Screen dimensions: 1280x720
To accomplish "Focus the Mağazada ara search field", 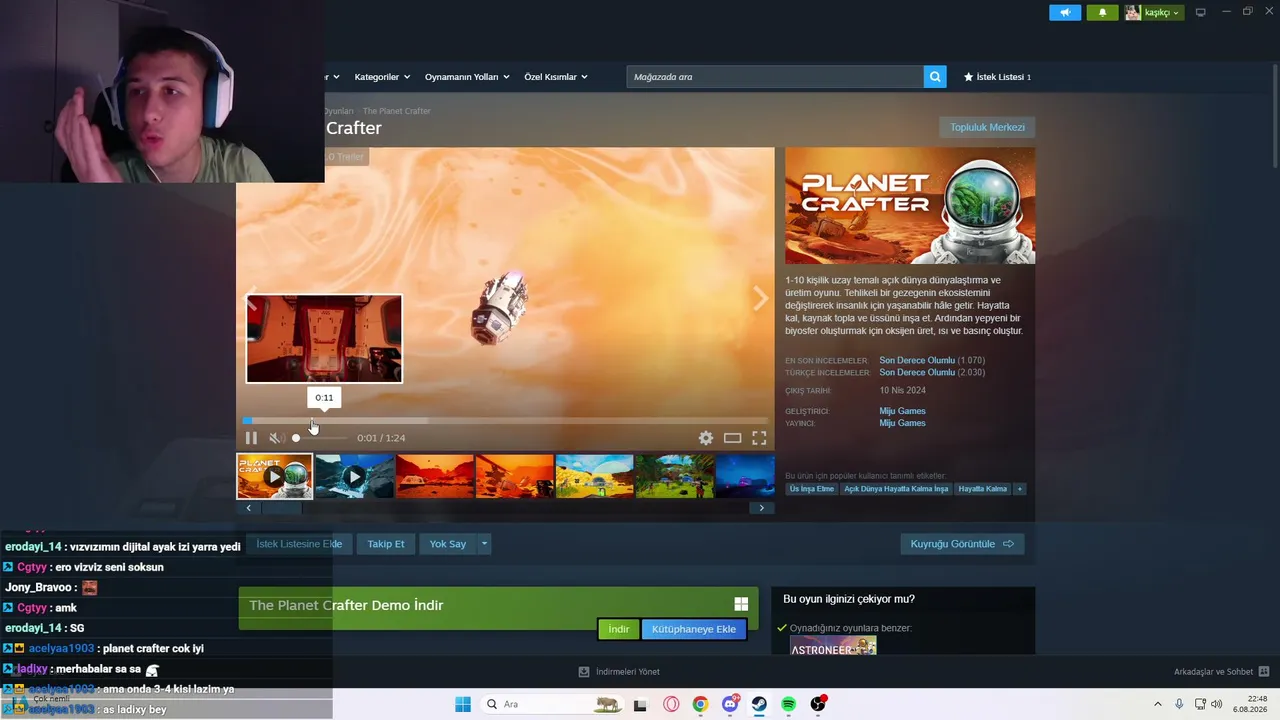I will click(775, 77).
